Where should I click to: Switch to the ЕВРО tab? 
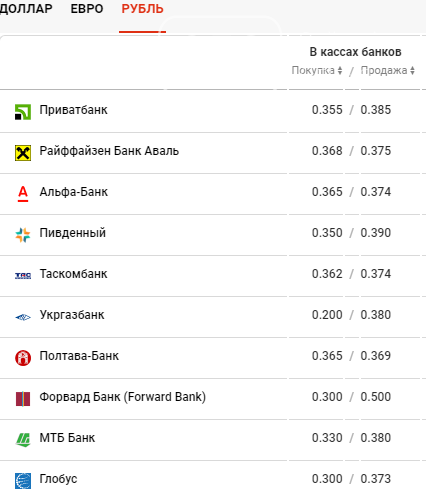[x=87, y=9]
